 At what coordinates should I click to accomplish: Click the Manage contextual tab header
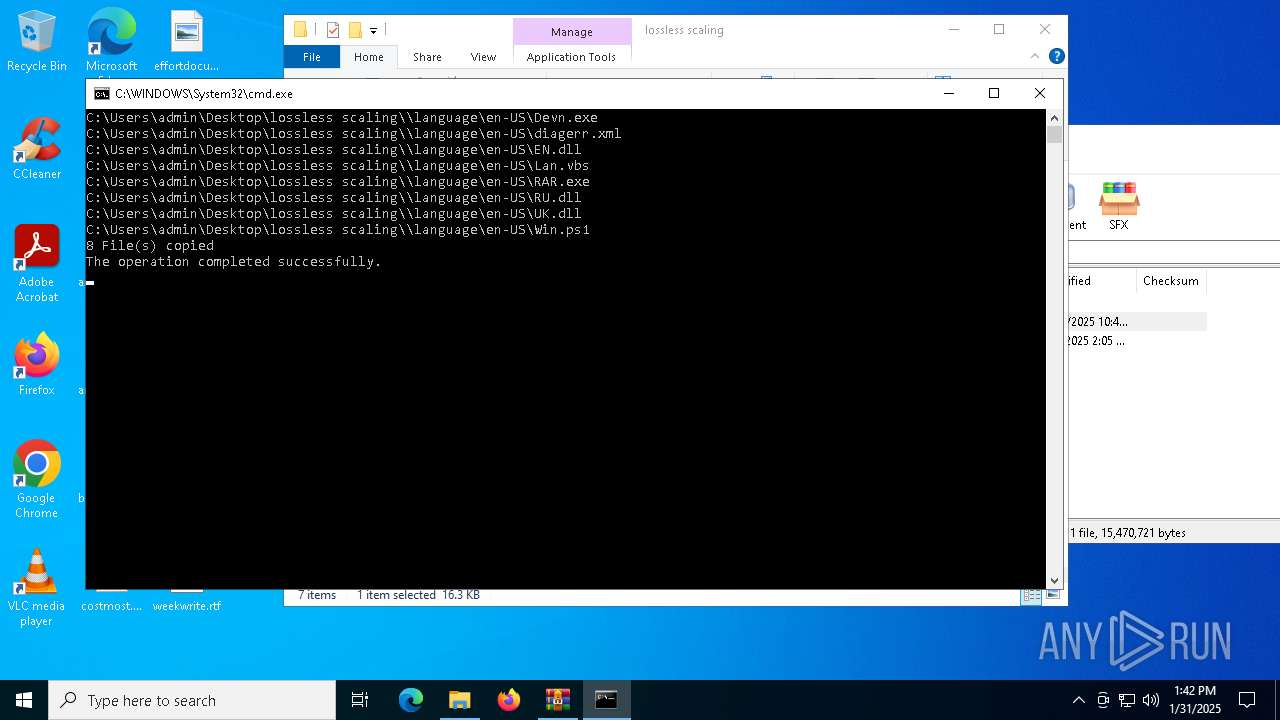tap(572, 32)
